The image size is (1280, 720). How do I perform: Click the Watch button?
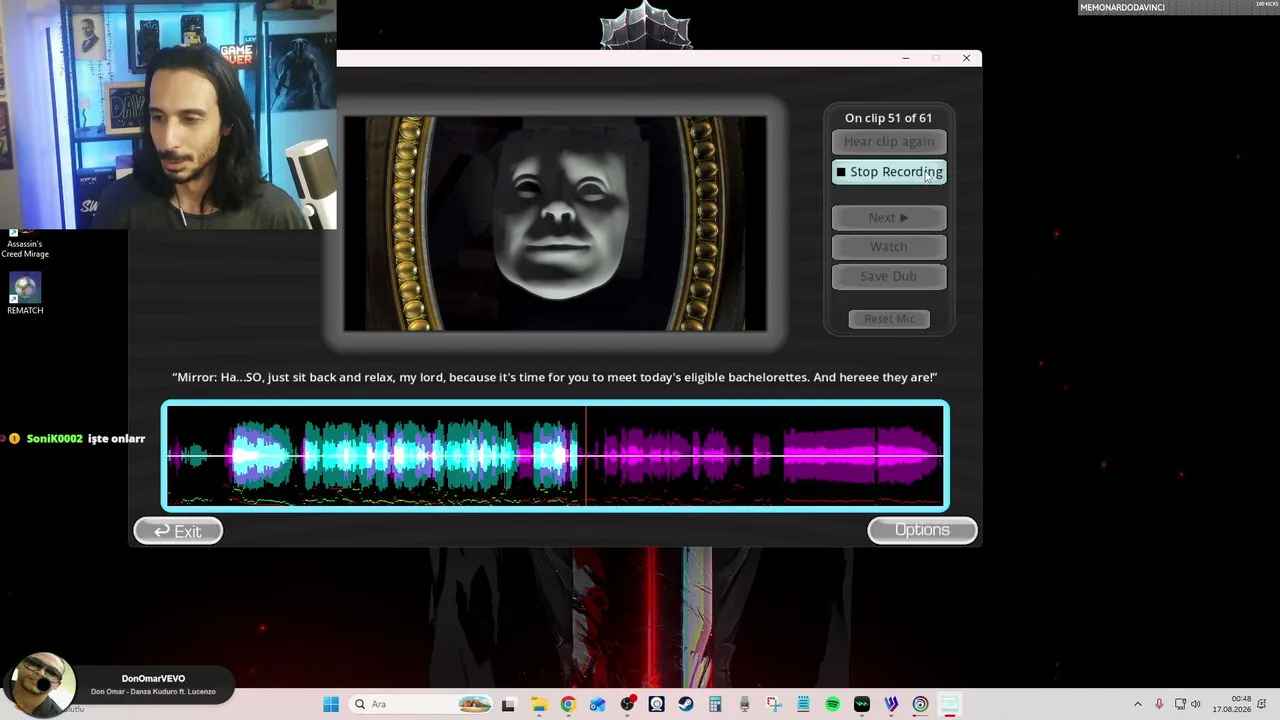(889, 247)
